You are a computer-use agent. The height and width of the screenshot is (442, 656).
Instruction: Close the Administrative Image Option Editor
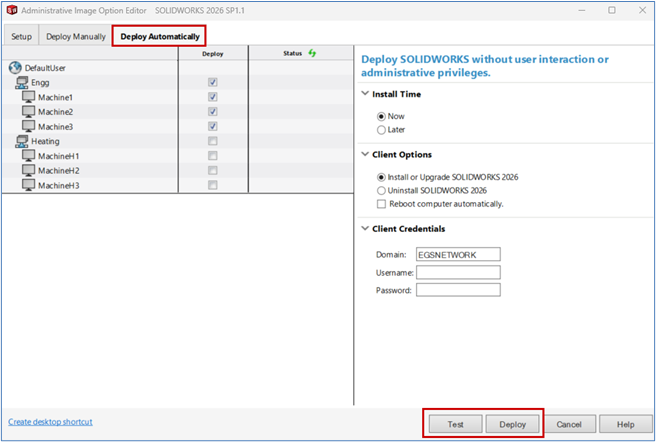click(642, 10)
